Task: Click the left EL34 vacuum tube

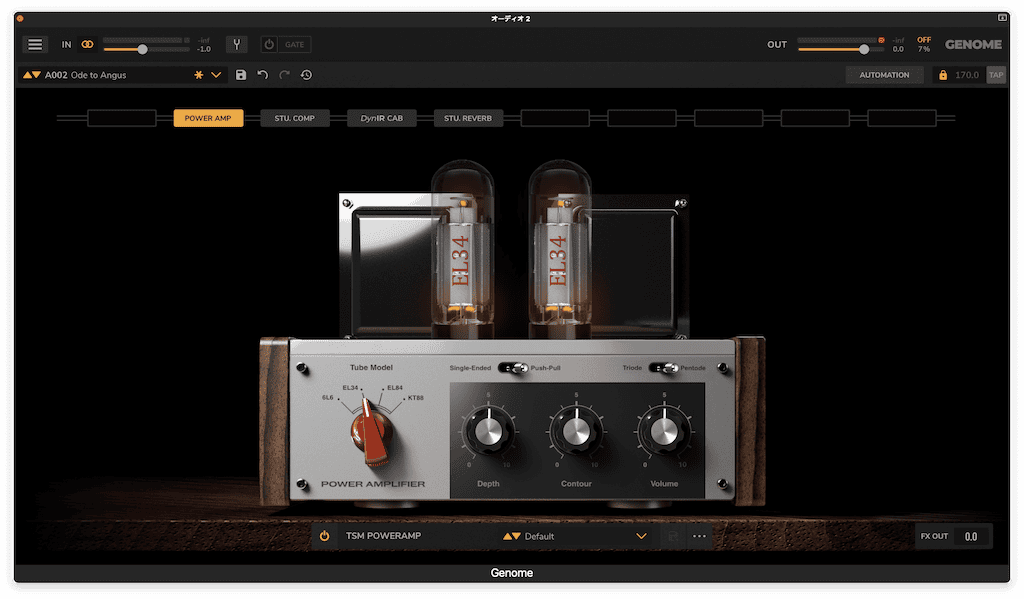Action: 462,248
